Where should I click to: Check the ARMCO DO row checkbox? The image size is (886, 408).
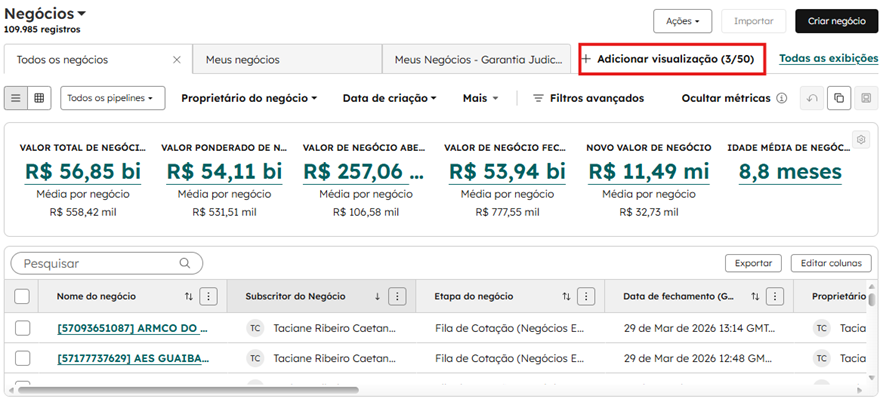[22, 328]
